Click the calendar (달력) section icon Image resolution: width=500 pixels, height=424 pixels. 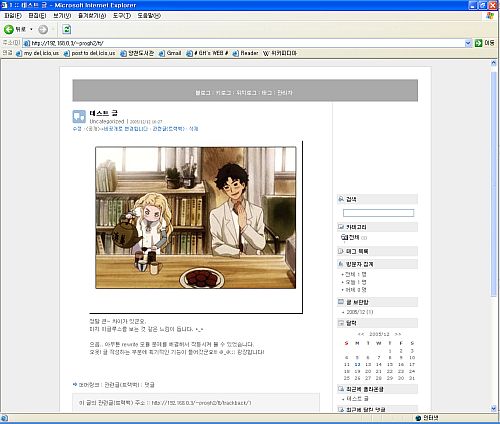tap(341, 323)
